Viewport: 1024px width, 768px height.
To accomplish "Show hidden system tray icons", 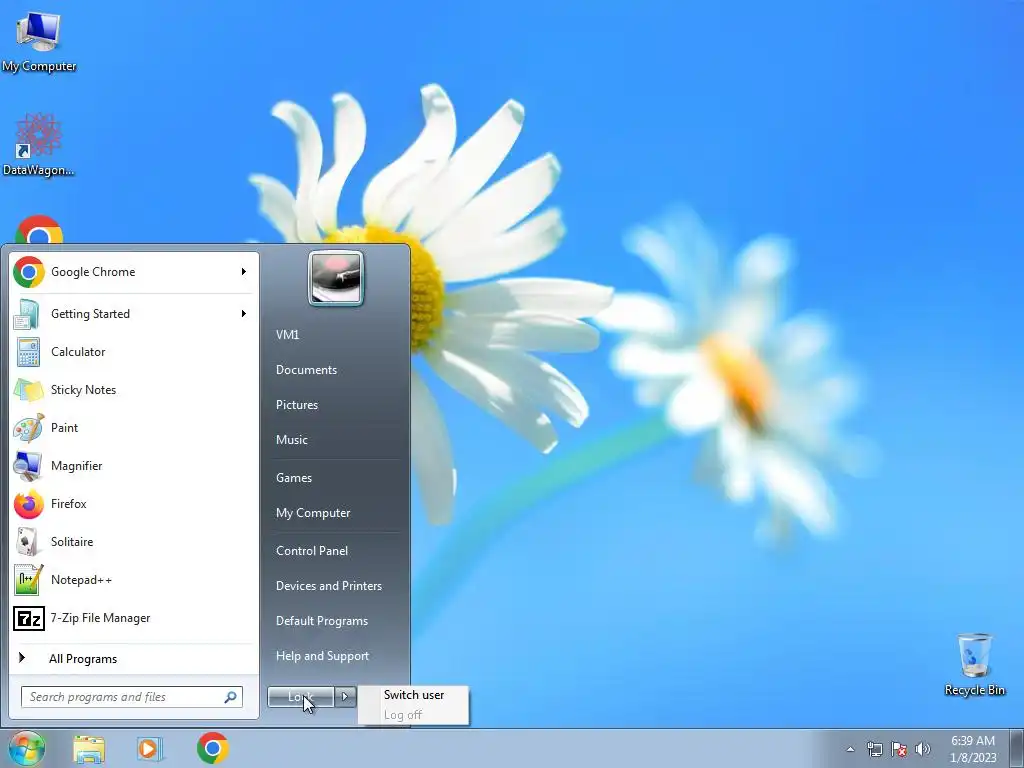I will 850,749.
